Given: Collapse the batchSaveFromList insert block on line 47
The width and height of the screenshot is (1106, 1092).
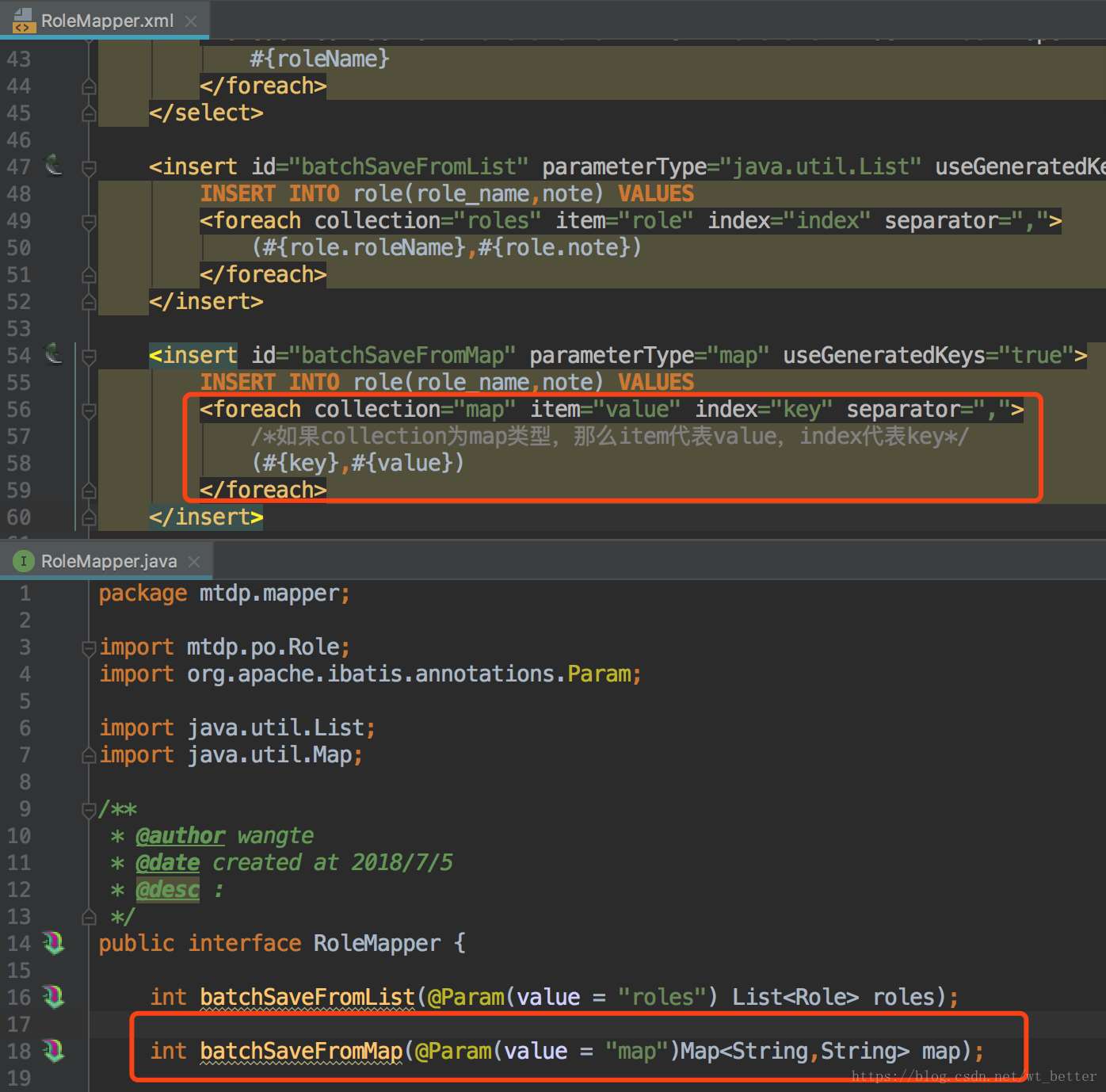Looking at the screenshot, I should [89, 168].
